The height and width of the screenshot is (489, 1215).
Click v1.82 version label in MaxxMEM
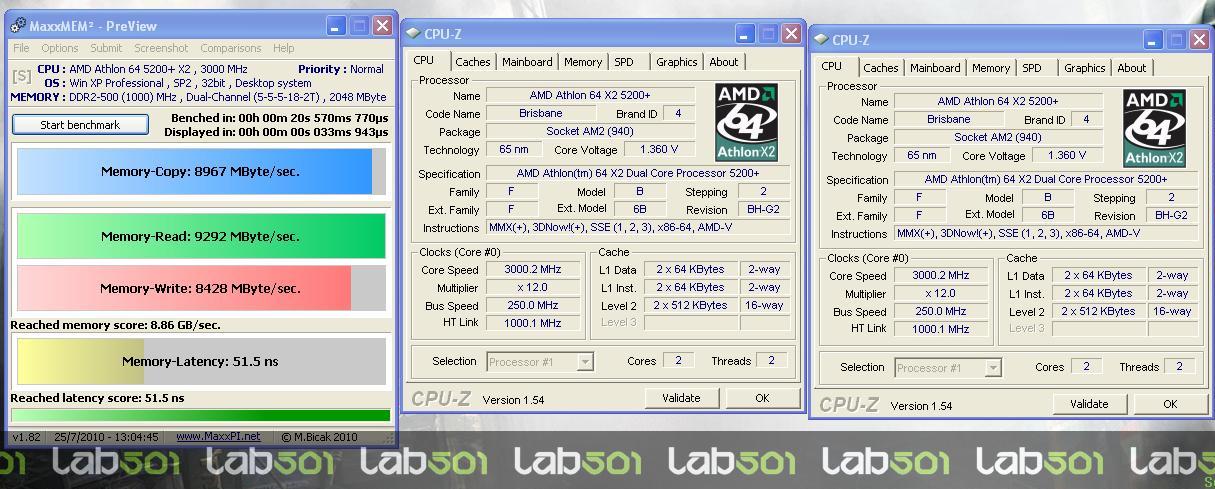point(25,437)
